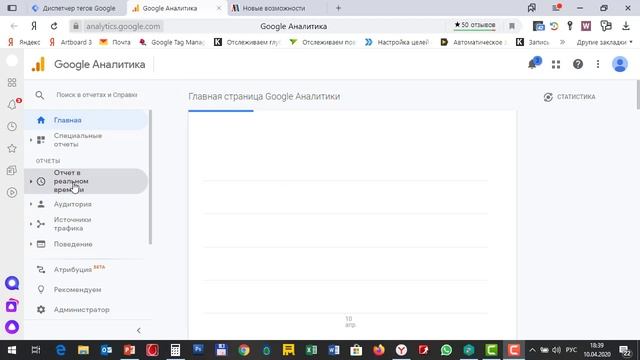Image resolution: width=640 pixels, height=360 pixels.
Task: Open the browser sidebar tableau icon
Action: (12, 82)
